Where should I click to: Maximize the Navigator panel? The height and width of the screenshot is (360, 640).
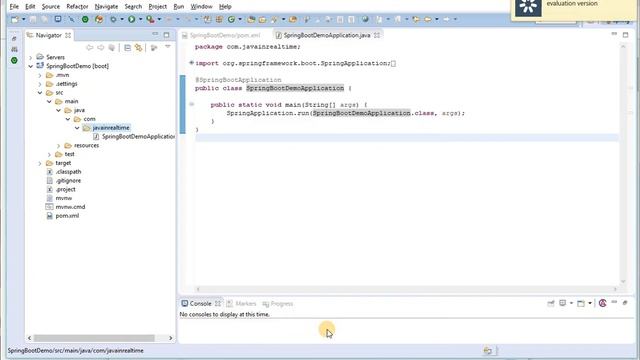[x=166, y=35]
